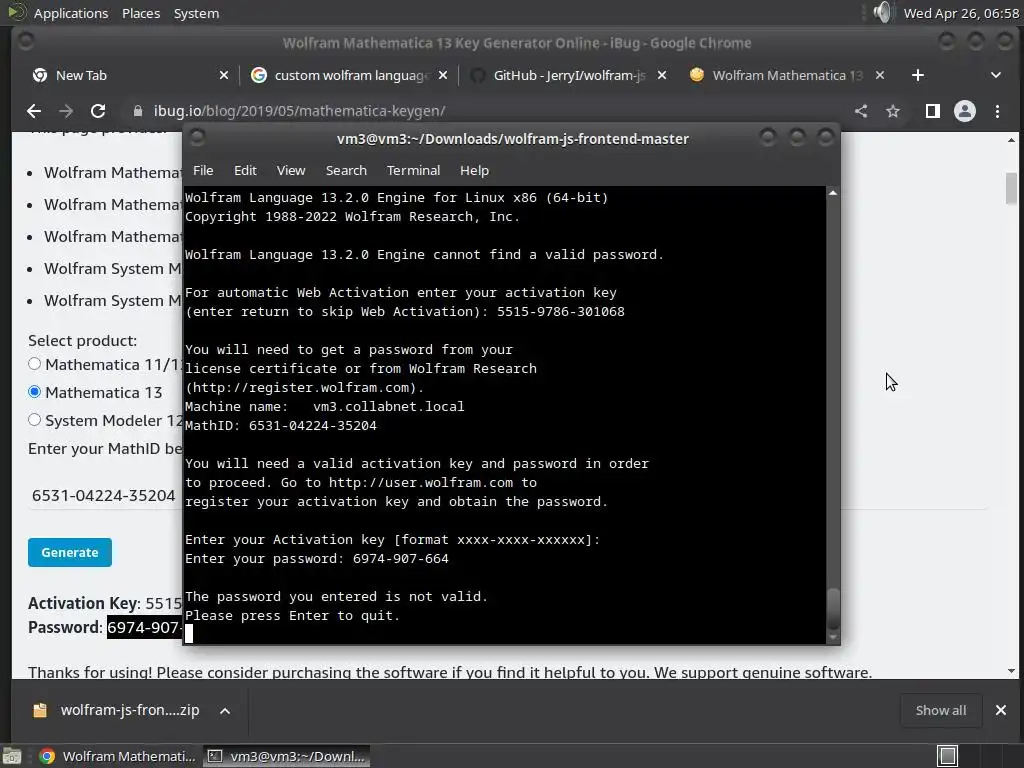1024x768 pixels.
Task: Click the terminal vertical scrollbar thumb
Action: (833, 607)
